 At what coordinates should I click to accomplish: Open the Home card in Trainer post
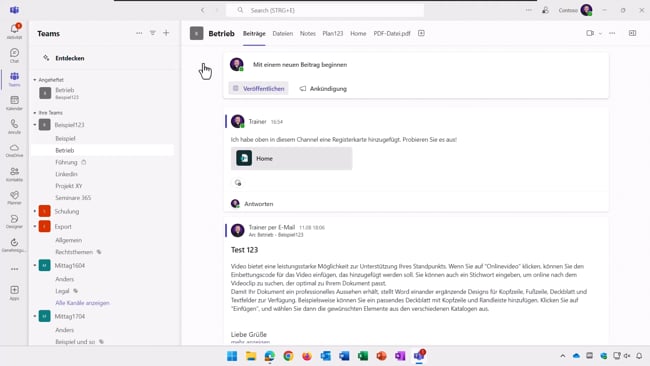pos(291,158)
